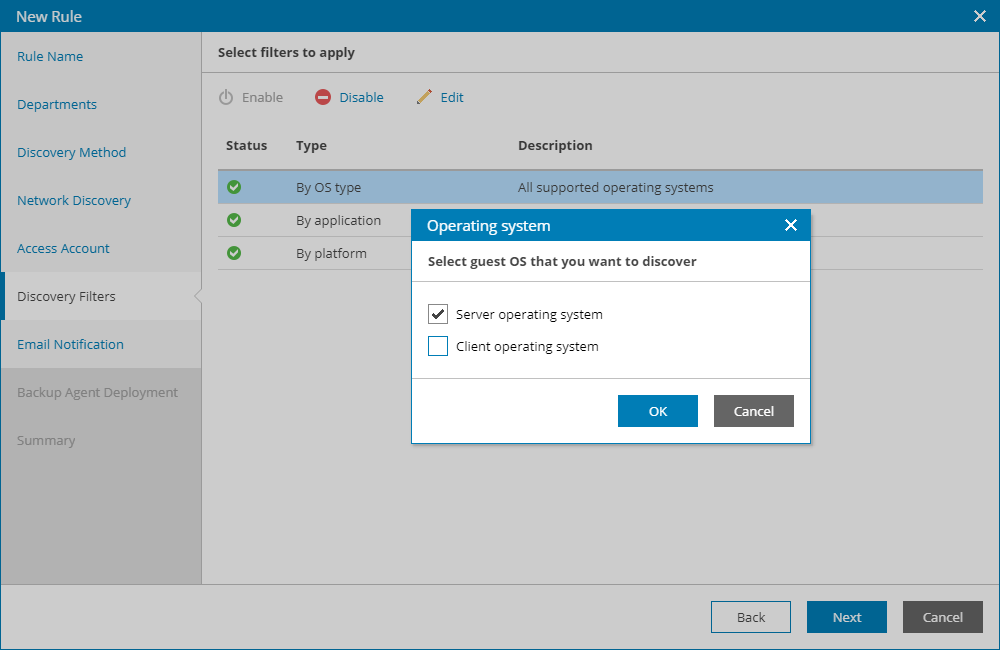Click the Enable power icon
This screenshot has width=1000, height=650.
(x=226, y=97)
